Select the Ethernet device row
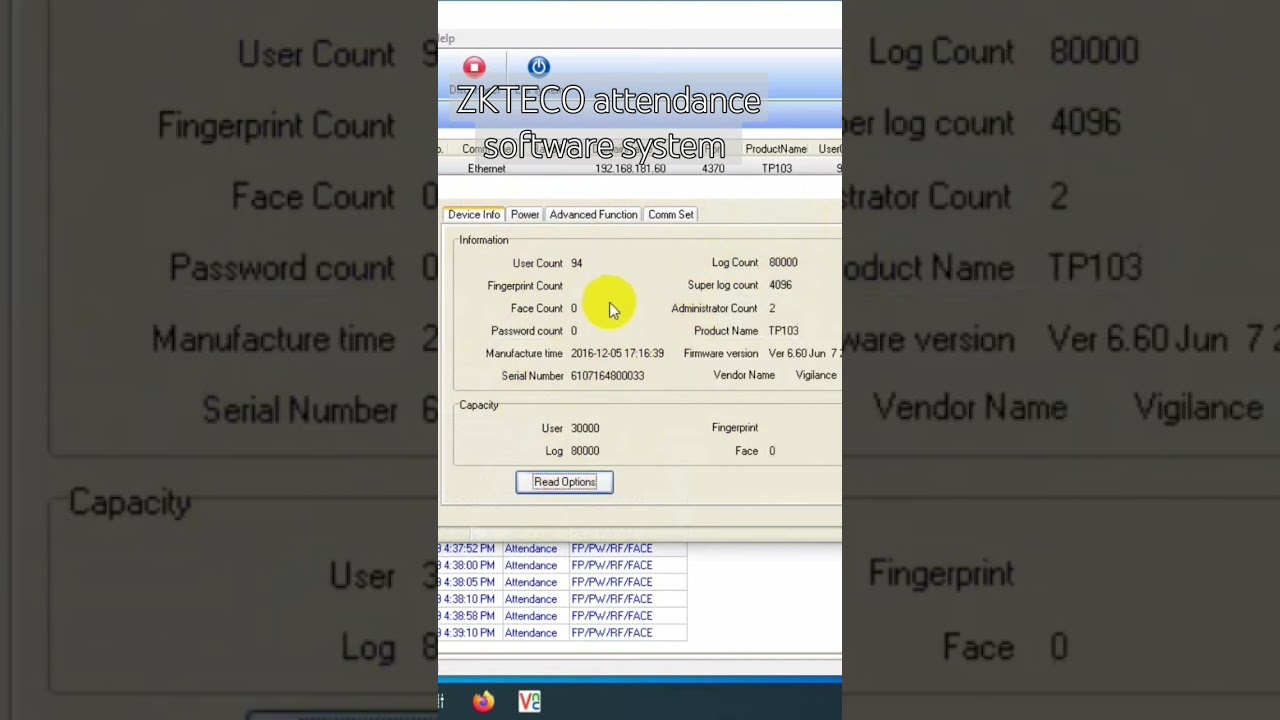 pyautogui.click(x=640, y=168)
